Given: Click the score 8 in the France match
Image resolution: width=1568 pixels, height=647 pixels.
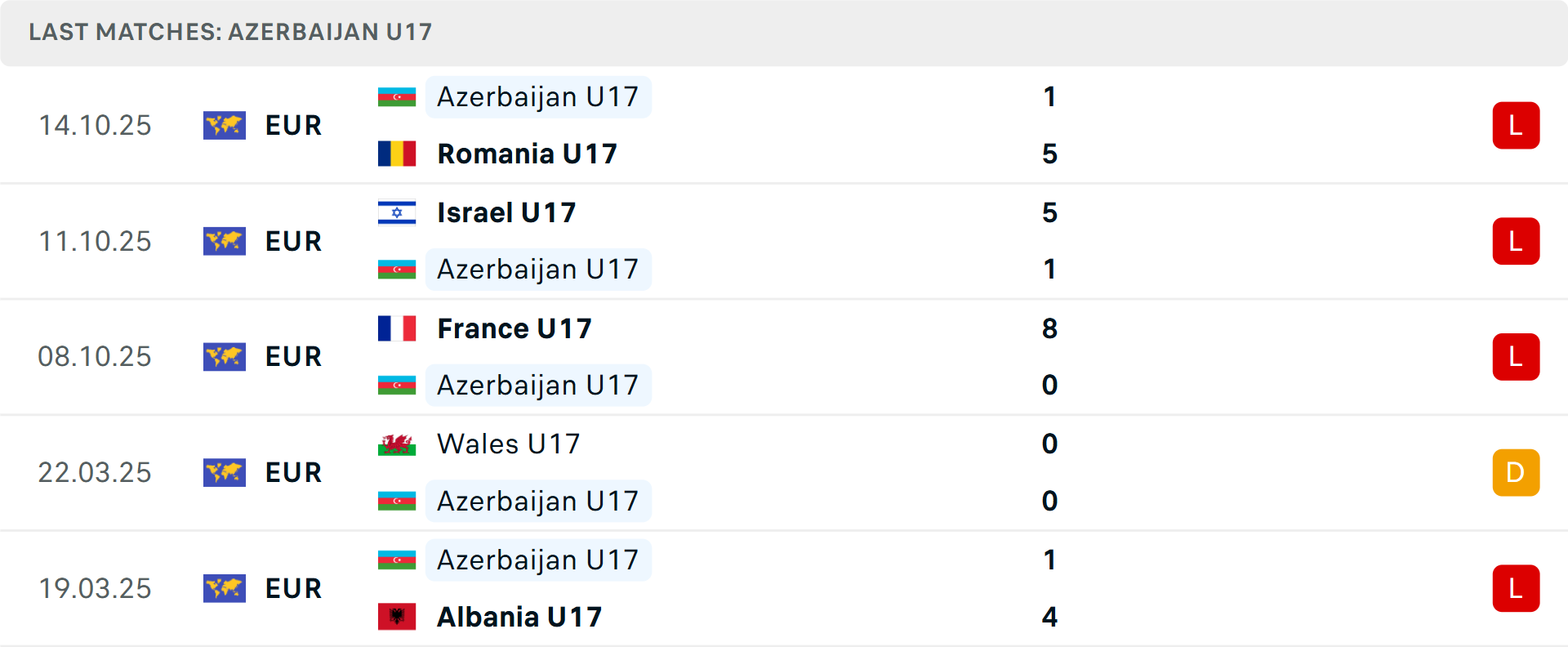Looking at the screenshot, I should click(1050, 328).
